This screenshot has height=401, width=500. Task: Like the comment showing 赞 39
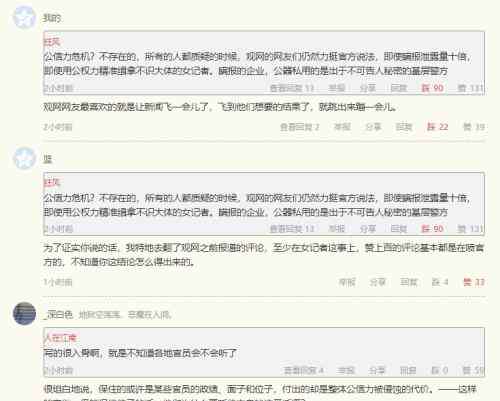coord(474,127)
